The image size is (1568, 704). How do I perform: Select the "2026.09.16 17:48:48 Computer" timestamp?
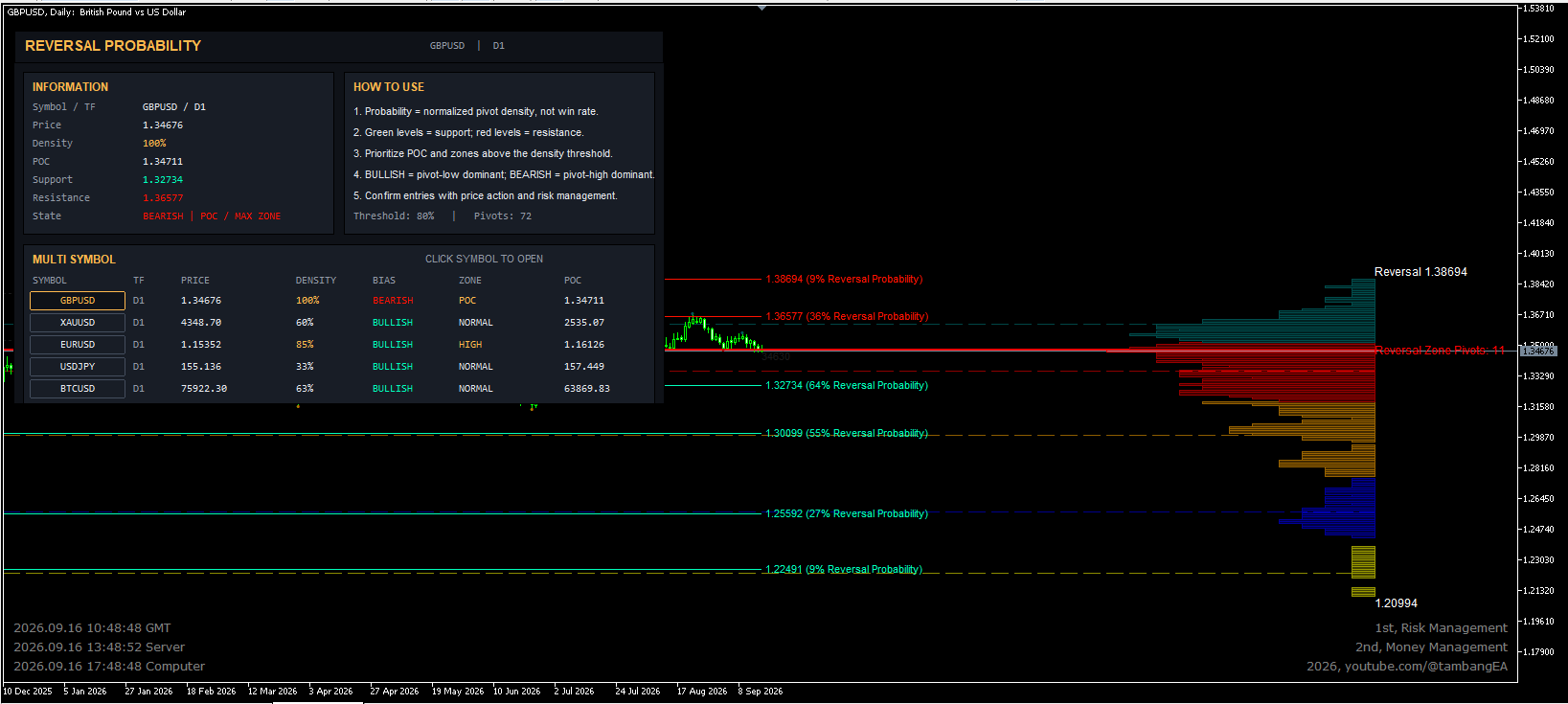pyautogui.click(x=109, y=667)
